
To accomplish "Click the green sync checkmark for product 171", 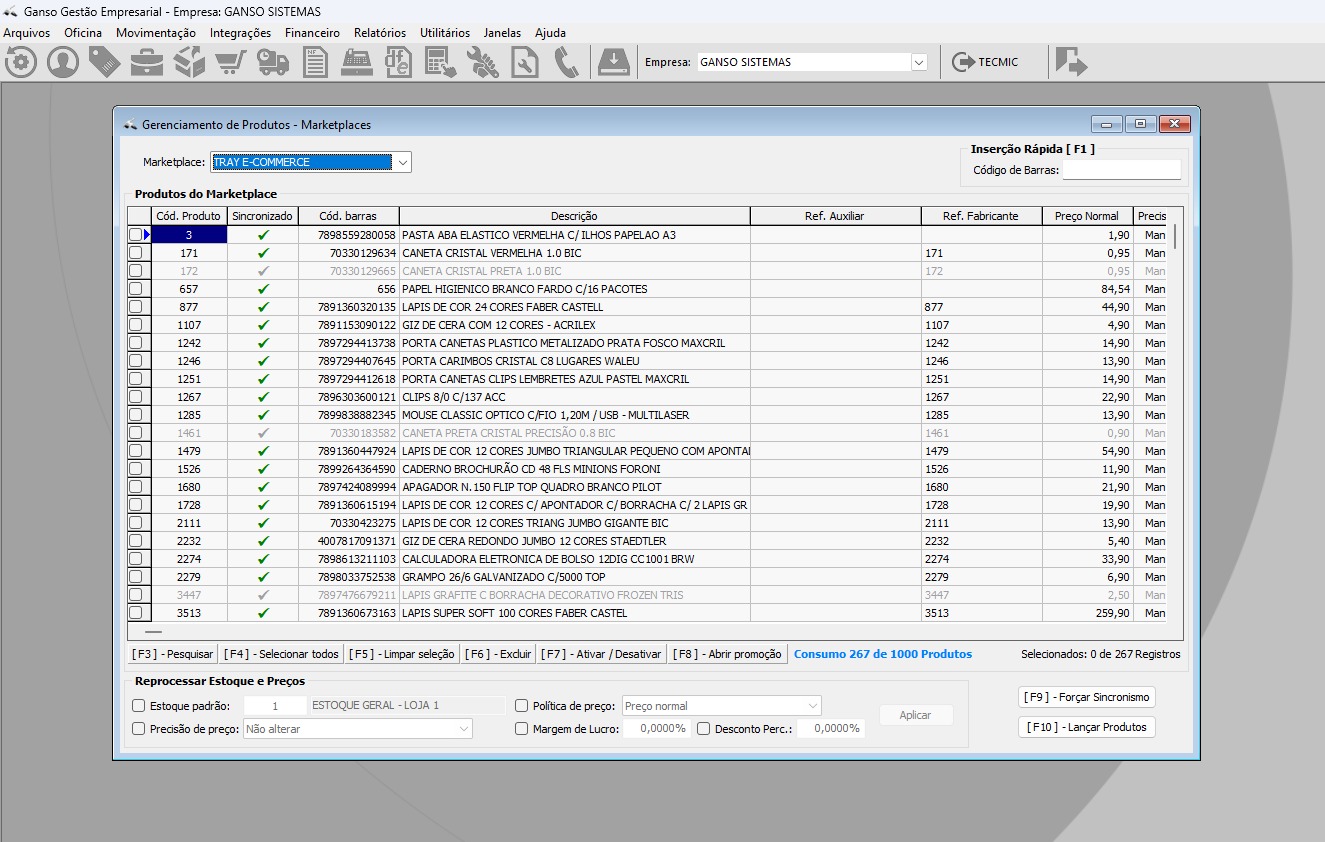I will pyautogui.click(x=263, y=253).
